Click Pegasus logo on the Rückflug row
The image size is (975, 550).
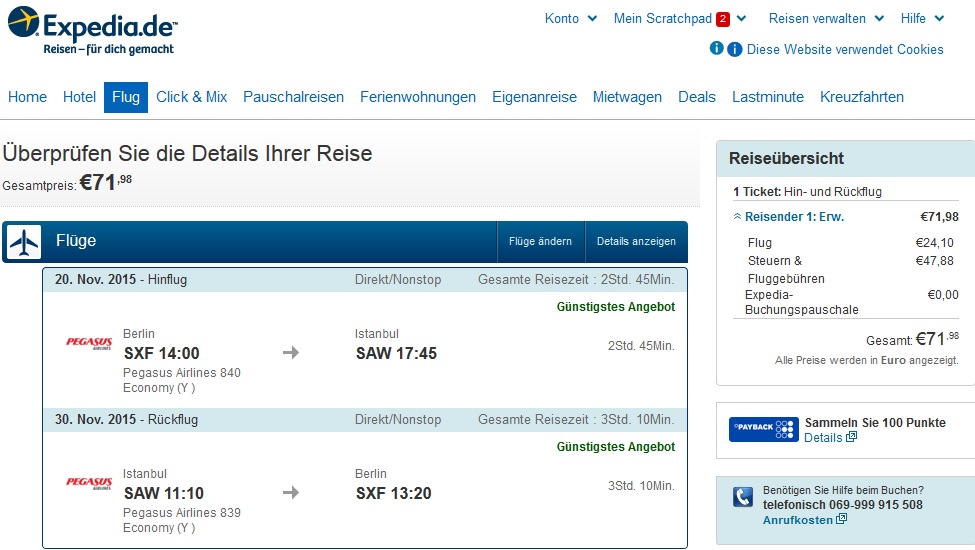[x=89, y=482]
